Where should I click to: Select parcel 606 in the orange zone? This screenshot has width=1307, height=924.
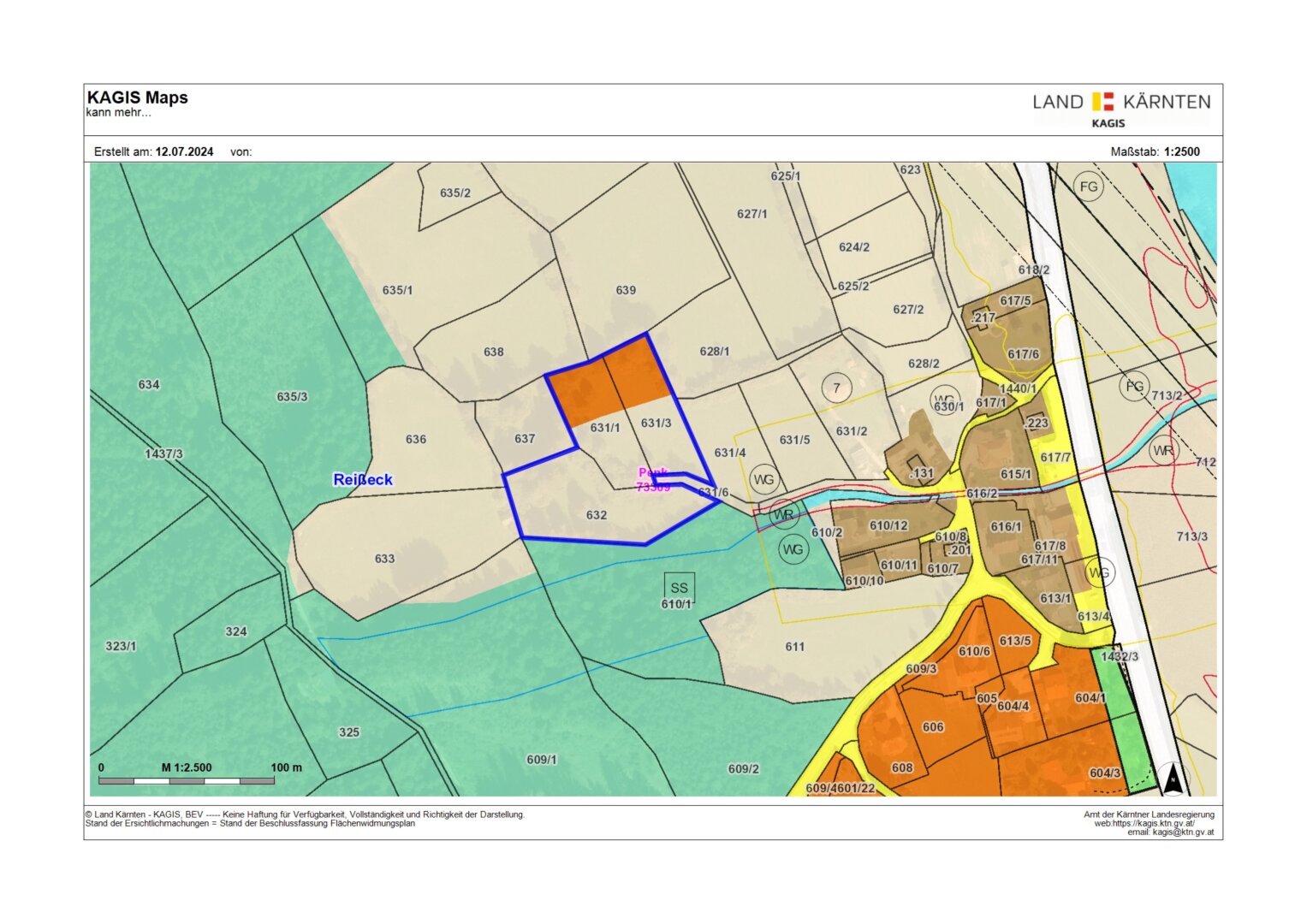point(932,727)
